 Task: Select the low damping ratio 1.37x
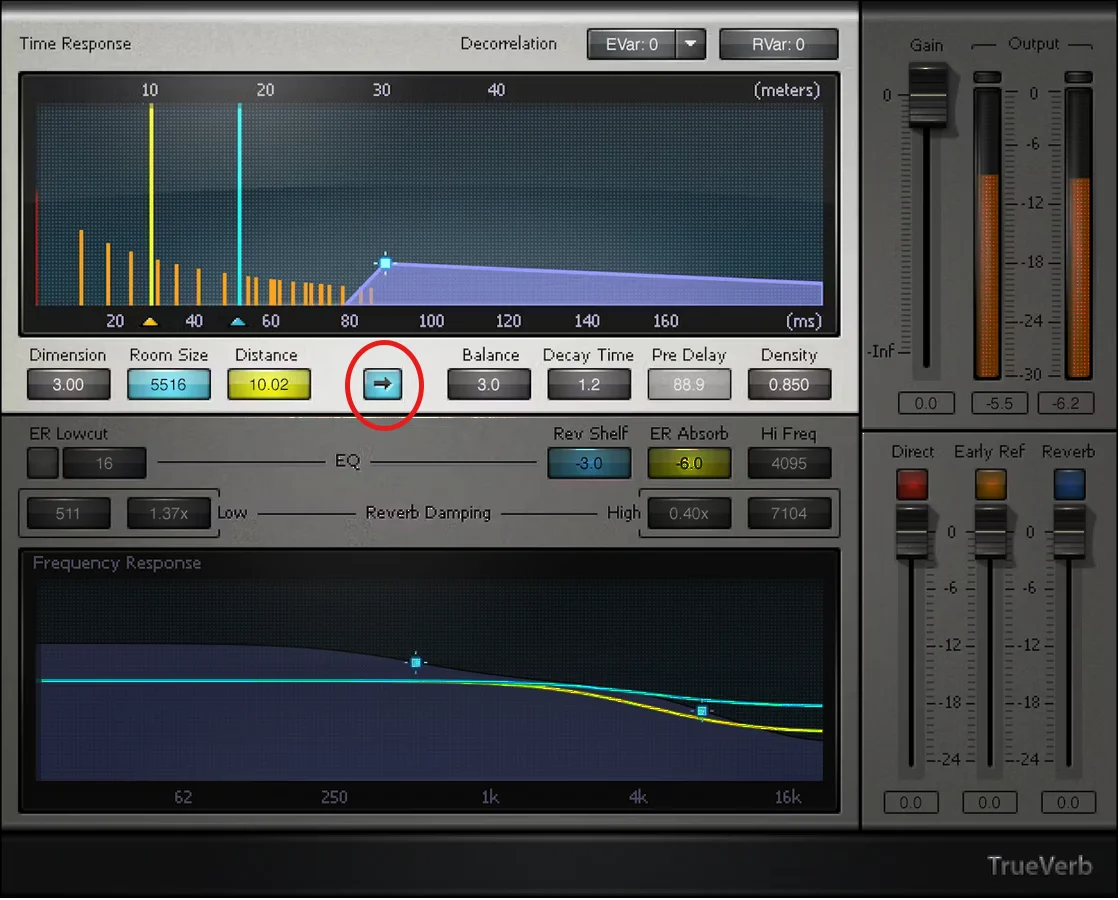click(x=169, y=514)
